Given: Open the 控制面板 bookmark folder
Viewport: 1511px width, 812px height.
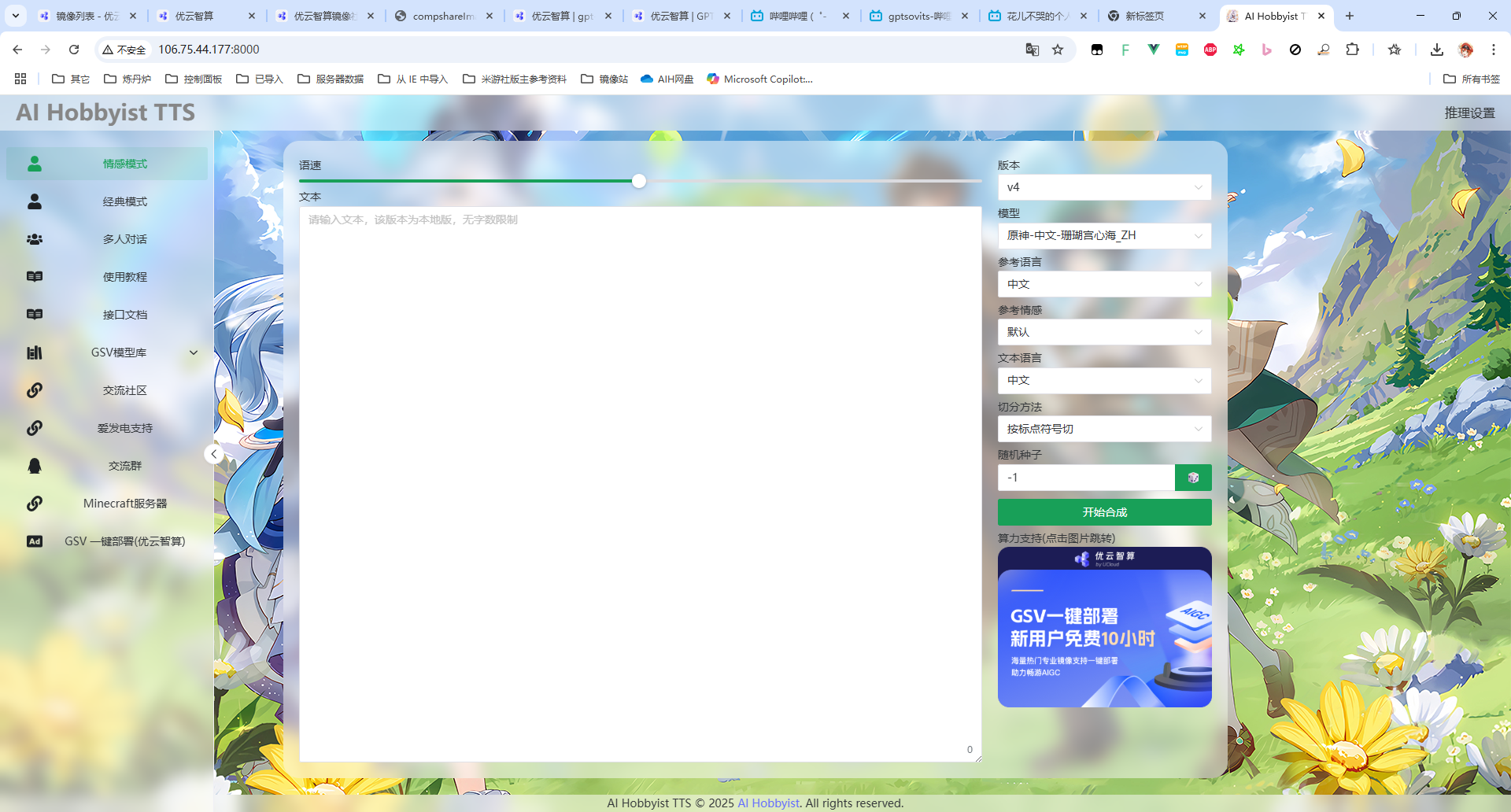Looking at the screenshot, I should 194,79.
